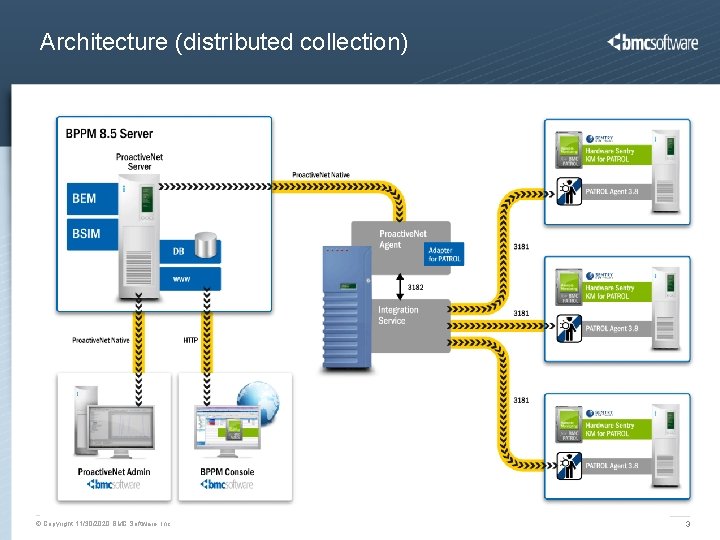
Task: Click Hardware Sentry KM box icon in top host
Action: [568, 150]
